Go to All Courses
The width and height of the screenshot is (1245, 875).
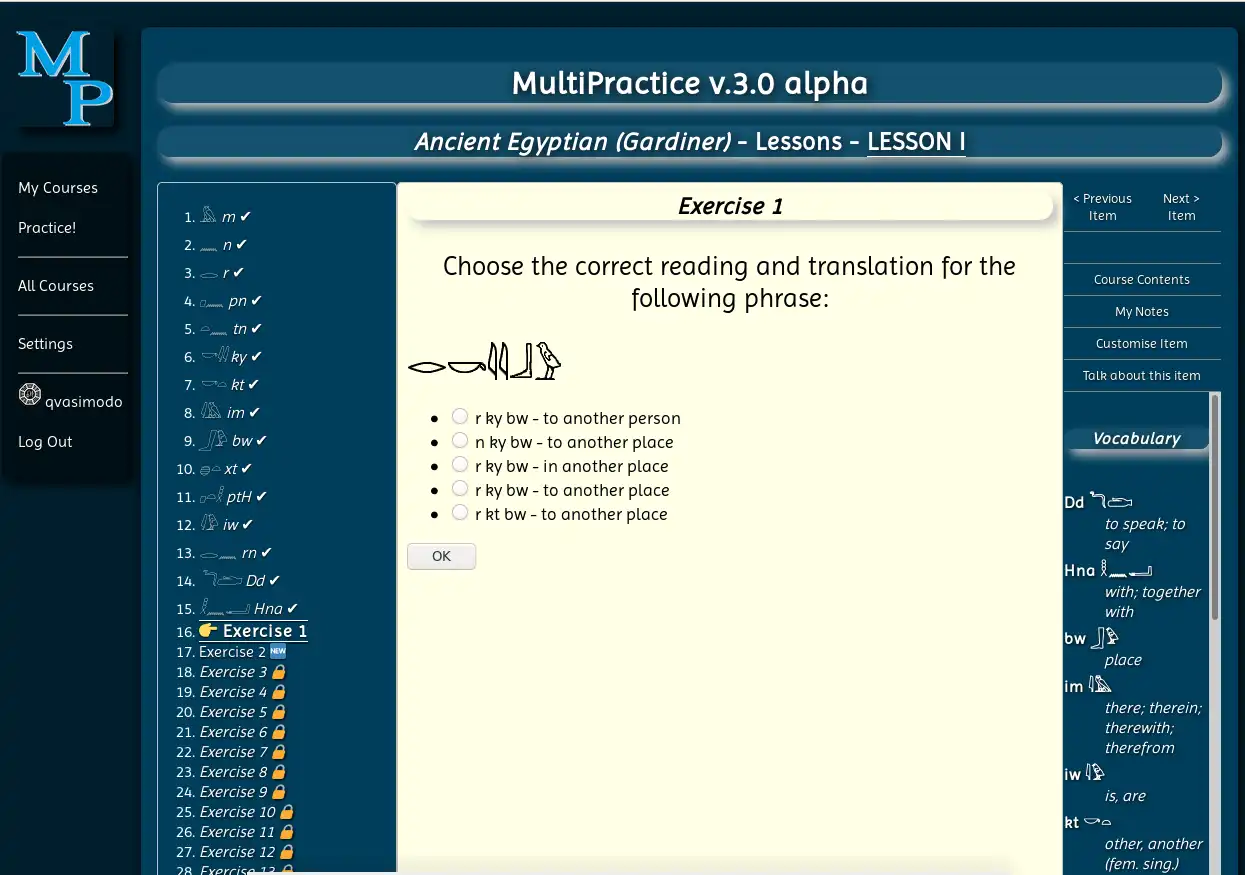pos(56,286)
